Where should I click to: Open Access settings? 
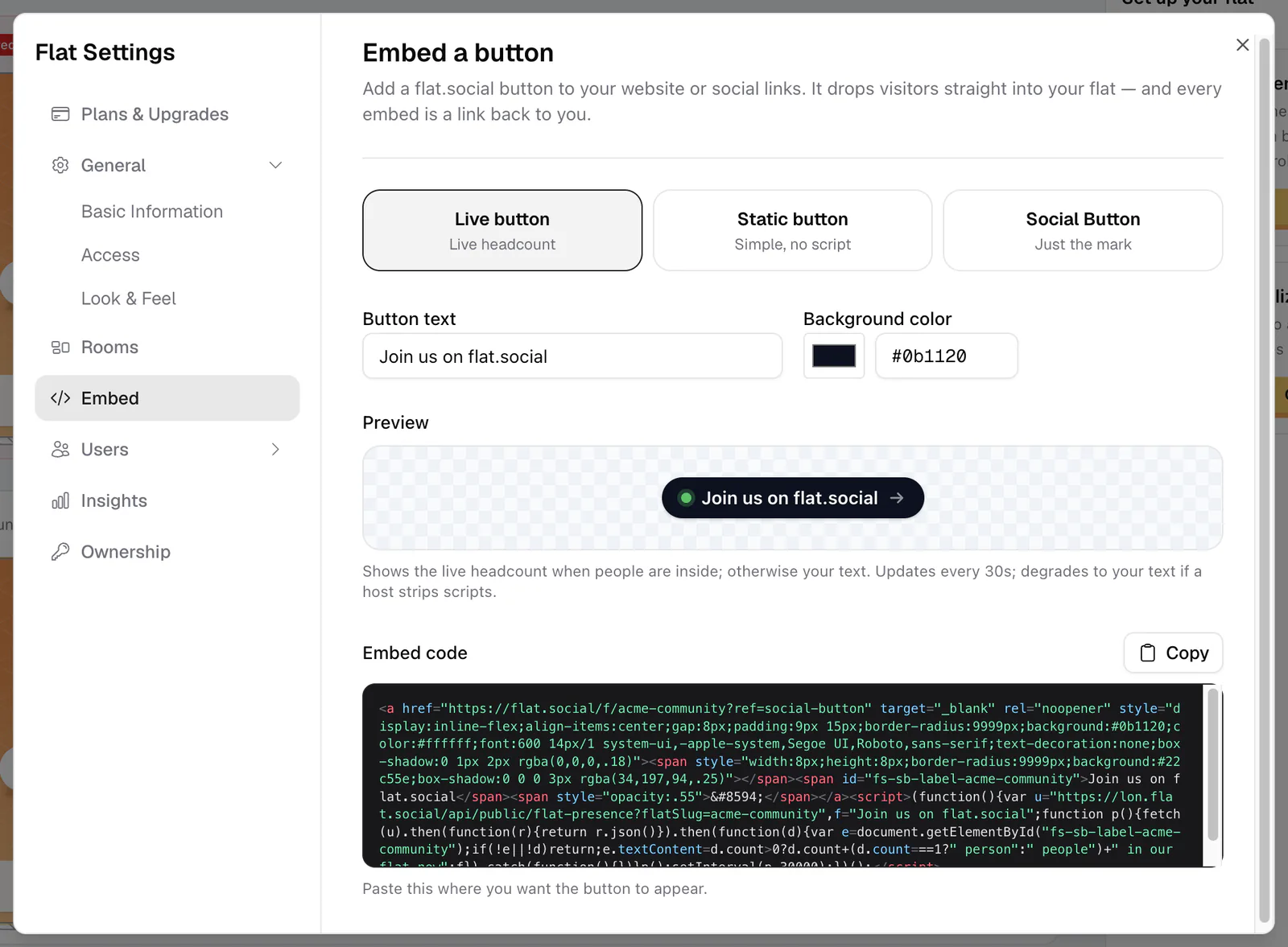[x=110, y=255]
